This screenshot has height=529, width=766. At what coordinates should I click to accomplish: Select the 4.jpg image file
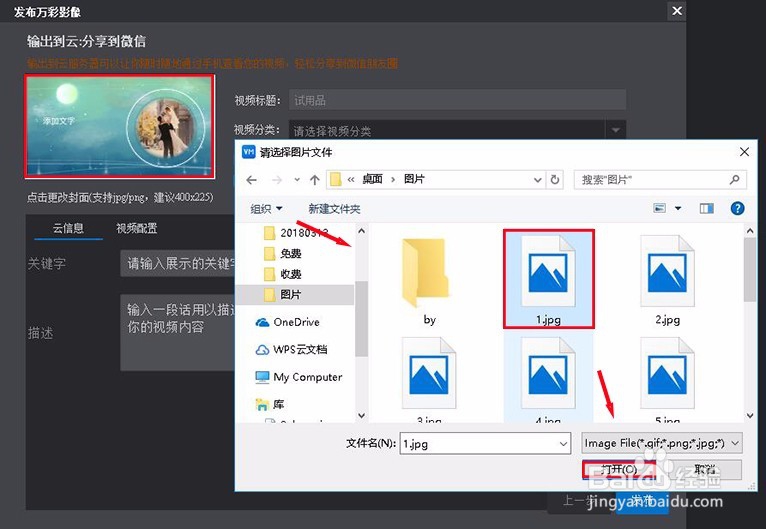coord(548,380)
